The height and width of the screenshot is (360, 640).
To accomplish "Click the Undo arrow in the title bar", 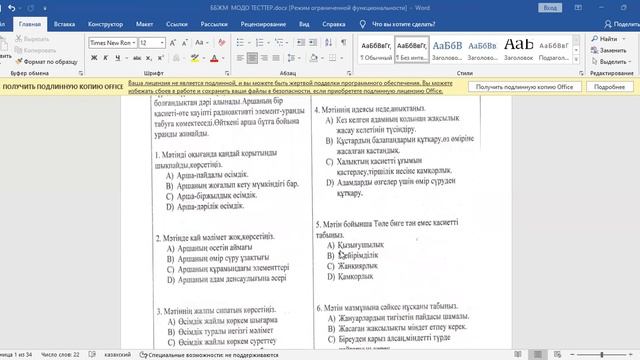I will (x=11, y=8).
